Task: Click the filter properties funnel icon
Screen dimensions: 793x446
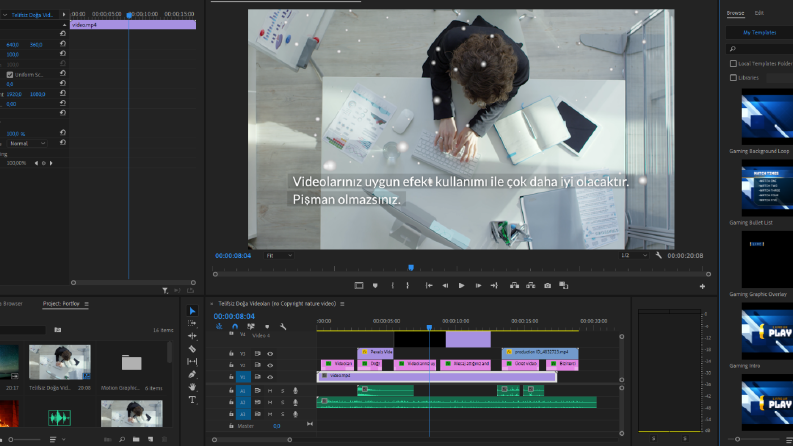Action: pos(165,291)
